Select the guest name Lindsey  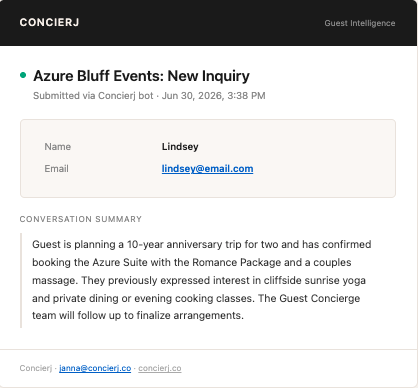180,147
